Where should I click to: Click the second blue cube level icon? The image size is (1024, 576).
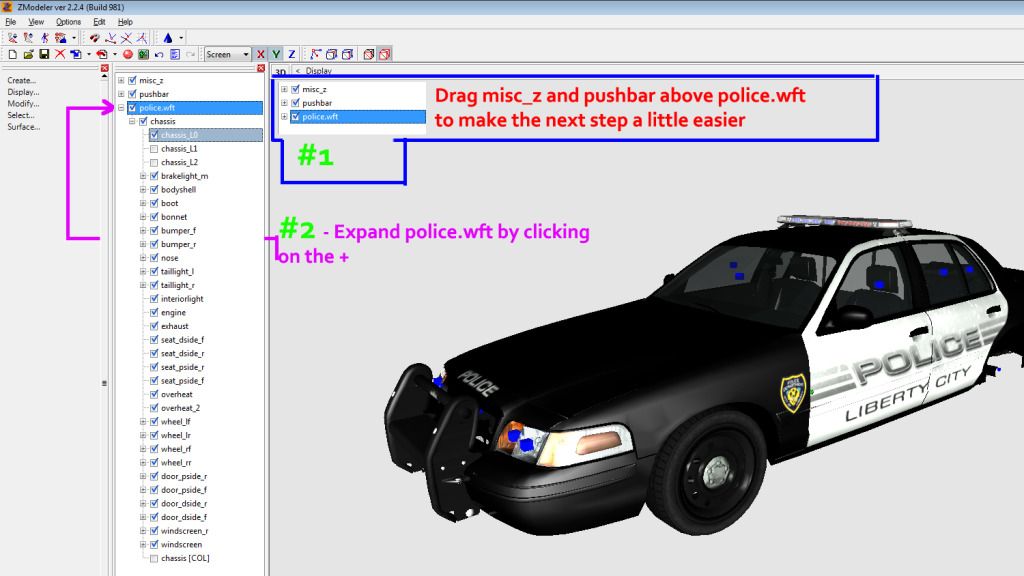[x=347, y=54]
